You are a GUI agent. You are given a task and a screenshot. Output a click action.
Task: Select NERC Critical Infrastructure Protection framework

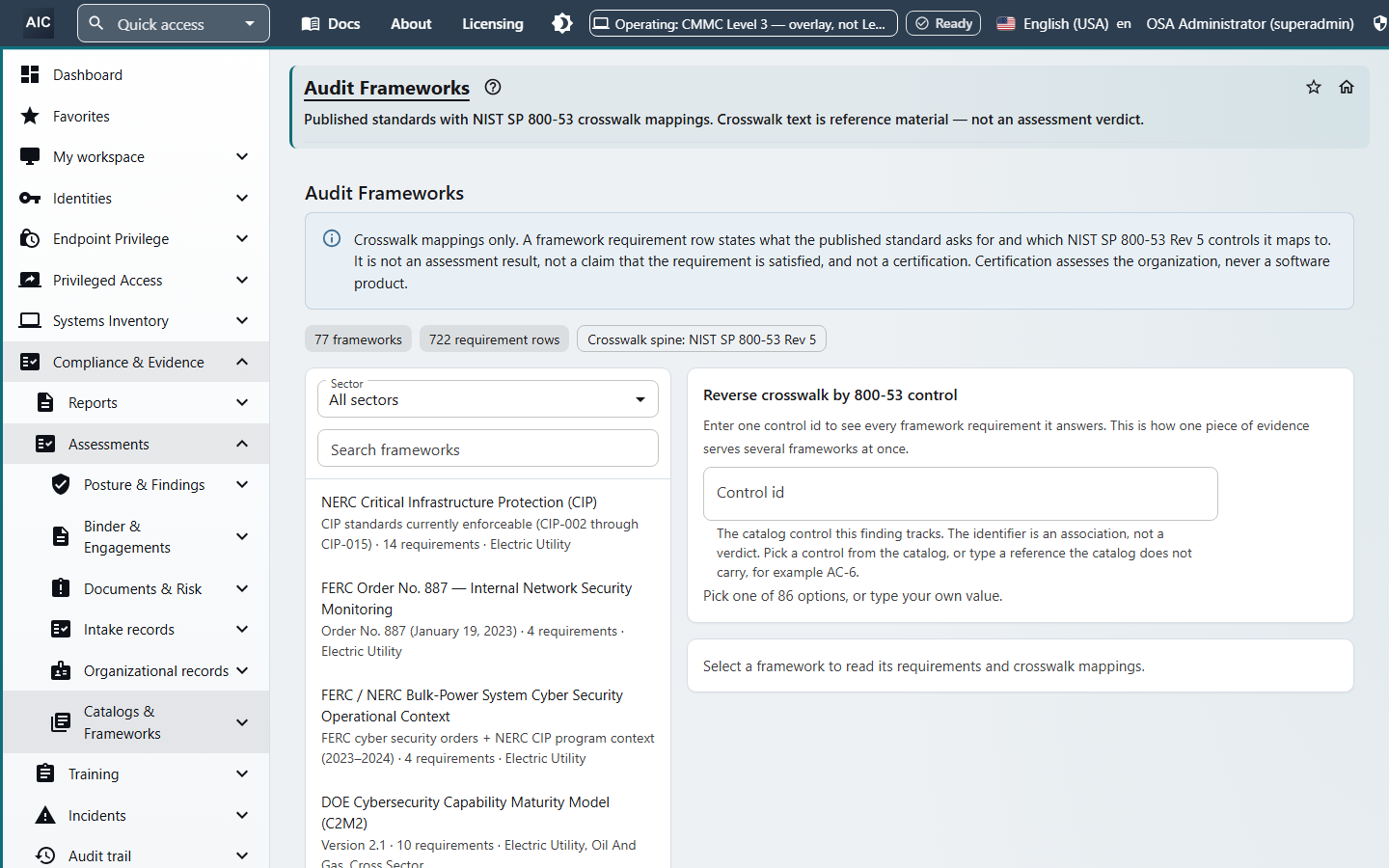pyautogui.click(x=488, y=523)
